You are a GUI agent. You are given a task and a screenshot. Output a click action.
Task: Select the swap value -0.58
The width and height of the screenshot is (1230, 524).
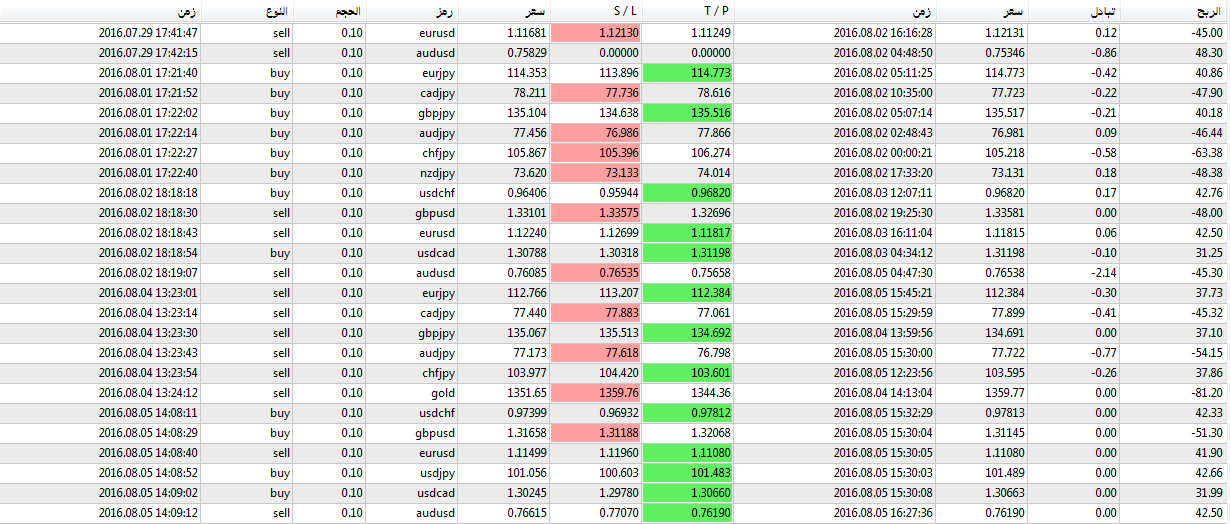tap(1105, 152)
